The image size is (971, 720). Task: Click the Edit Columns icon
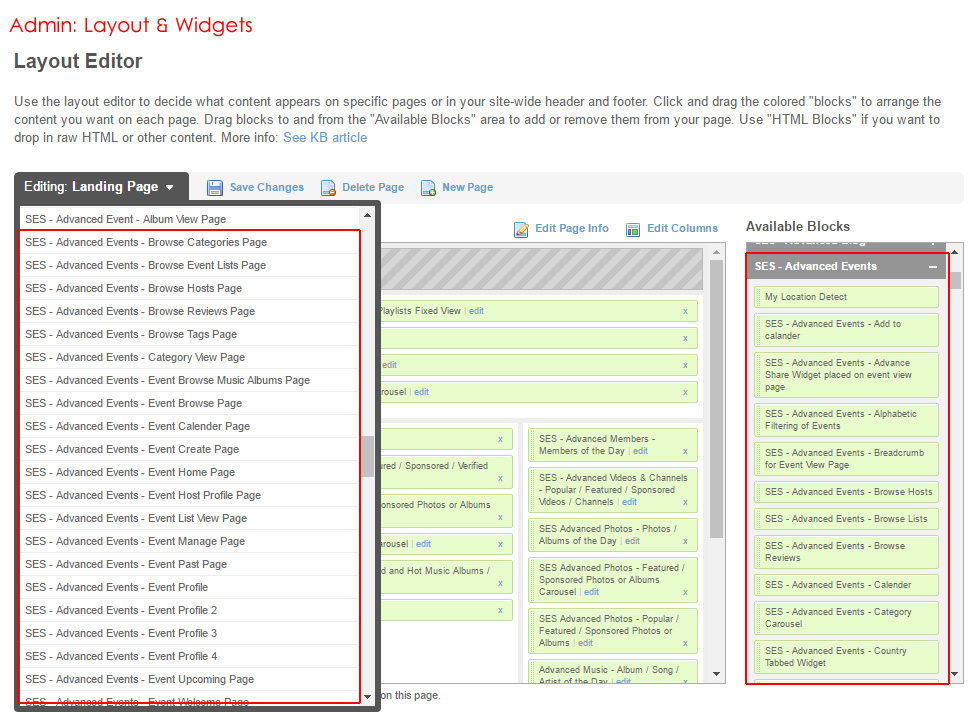633,229
